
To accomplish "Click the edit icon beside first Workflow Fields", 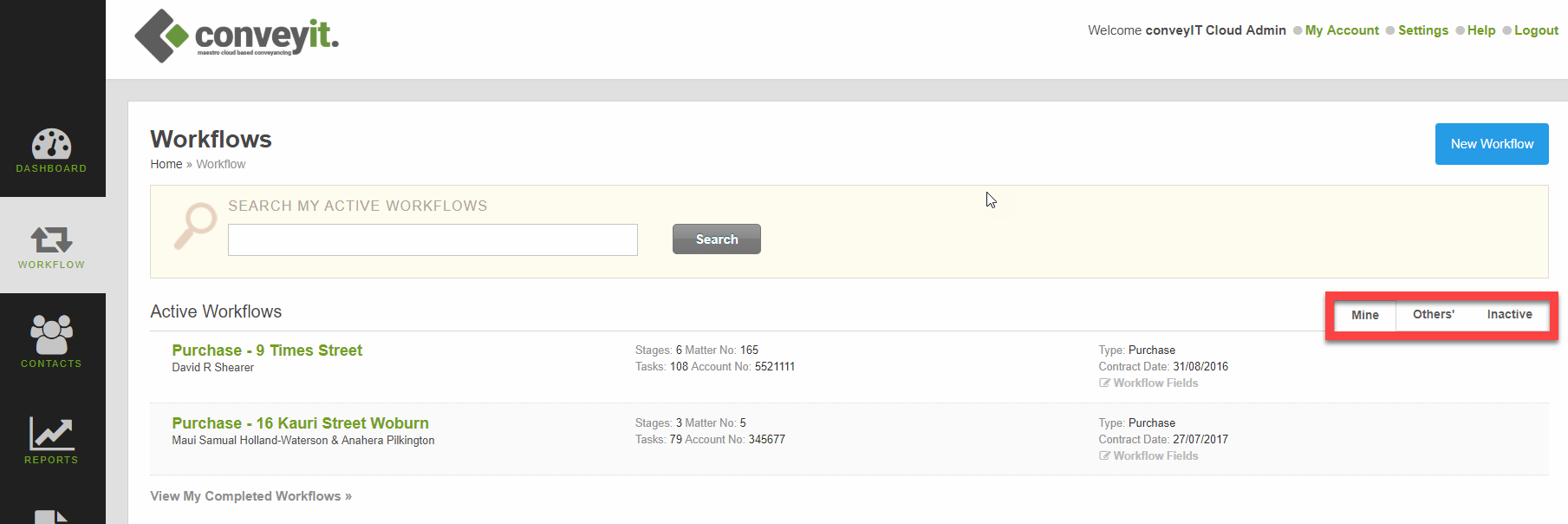I will tap(1104, 383).
